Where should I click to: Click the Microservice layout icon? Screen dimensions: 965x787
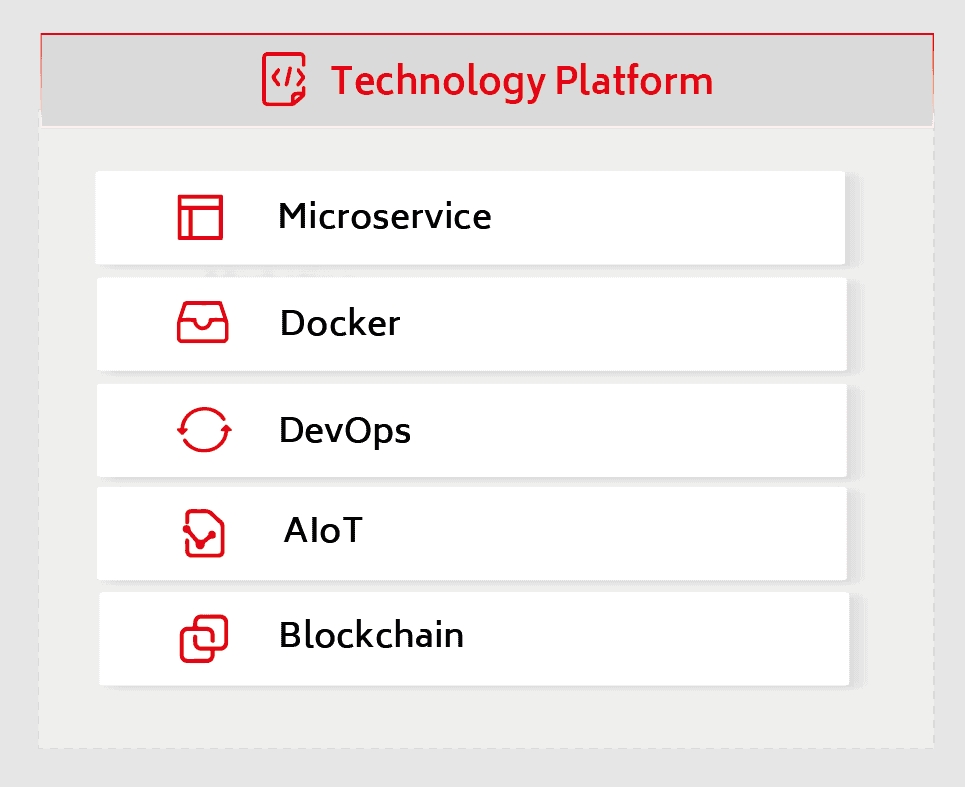[200, 217]
